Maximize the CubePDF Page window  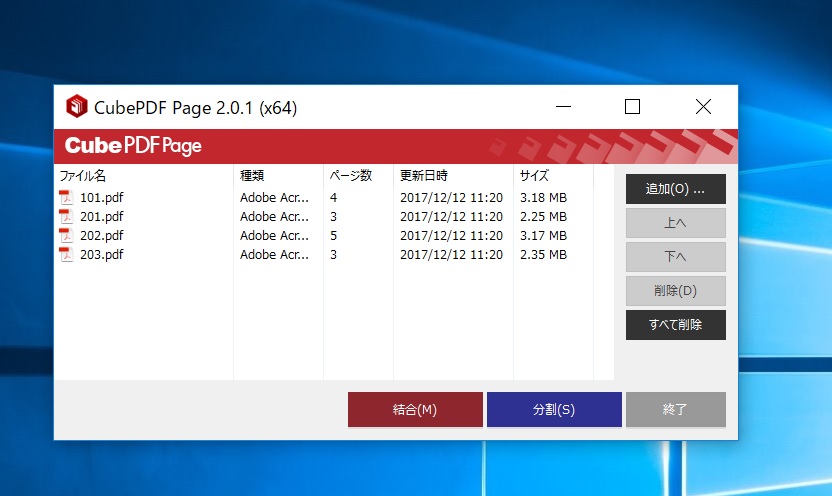click(632, 107)
